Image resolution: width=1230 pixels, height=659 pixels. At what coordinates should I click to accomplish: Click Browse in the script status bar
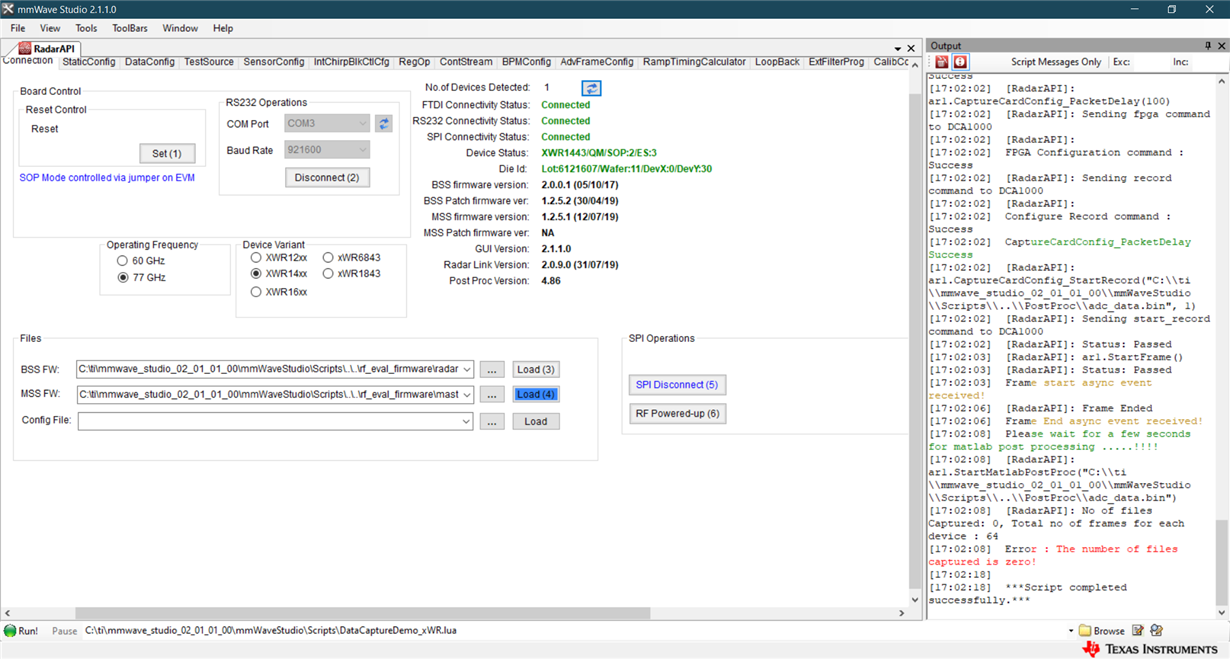coord(1101,631)
